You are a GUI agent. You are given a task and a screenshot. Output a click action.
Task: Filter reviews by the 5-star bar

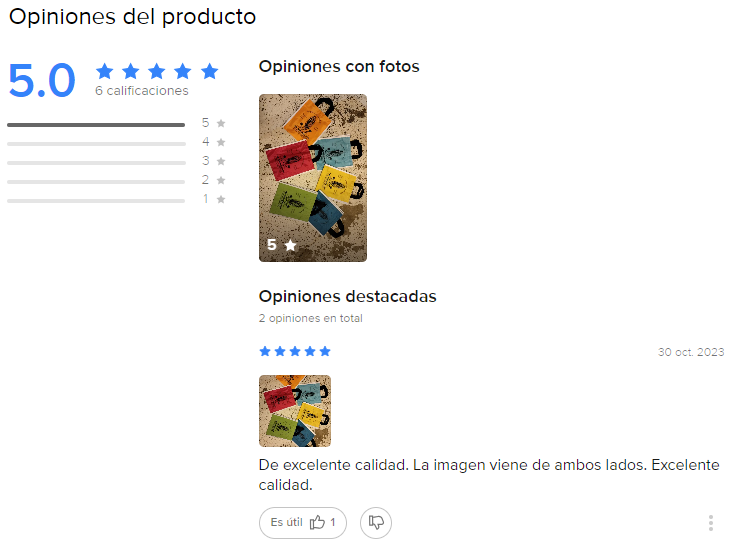pyautogui.click(x=96, y=124)
